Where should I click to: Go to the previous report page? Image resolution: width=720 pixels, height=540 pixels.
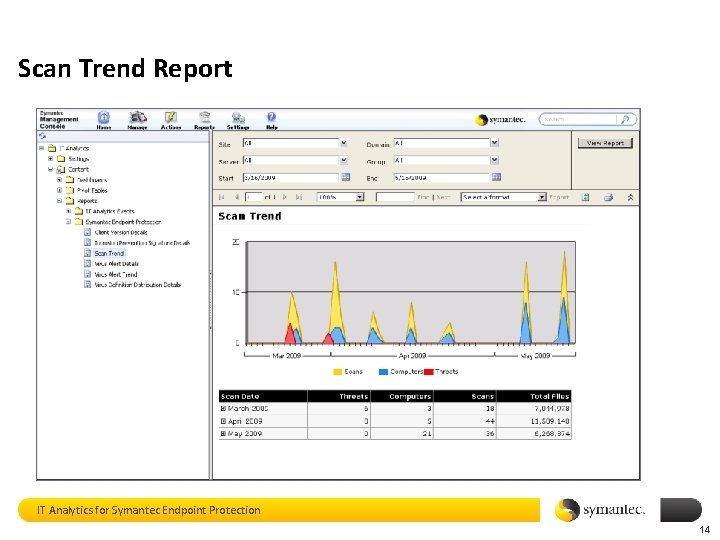coord(237,197)
